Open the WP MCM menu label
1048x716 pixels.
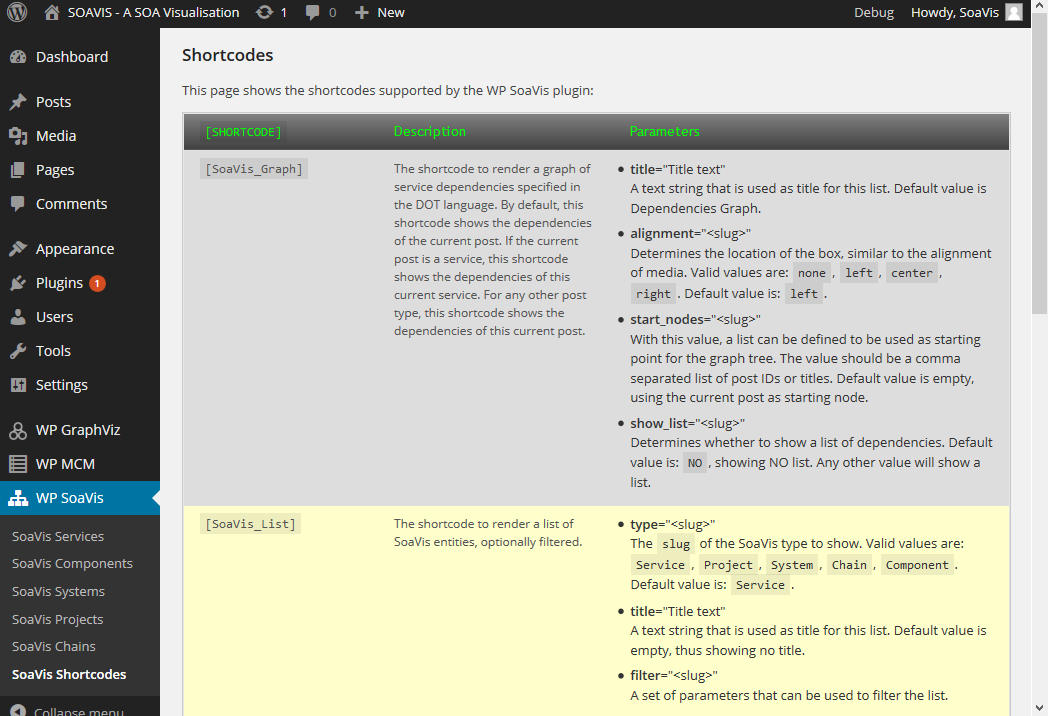point(66,464)
